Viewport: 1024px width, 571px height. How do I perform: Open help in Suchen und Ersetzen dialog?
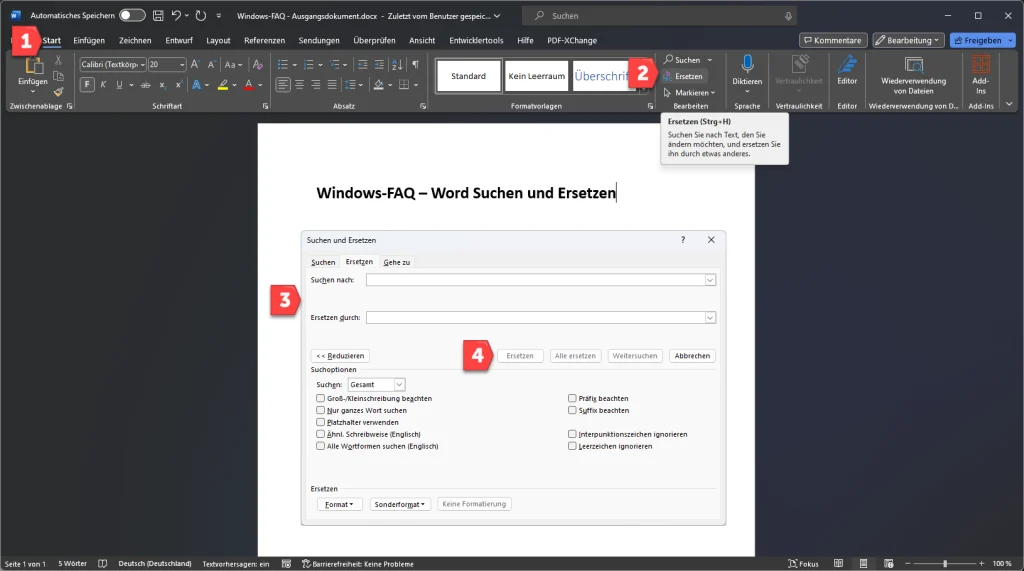683,240
